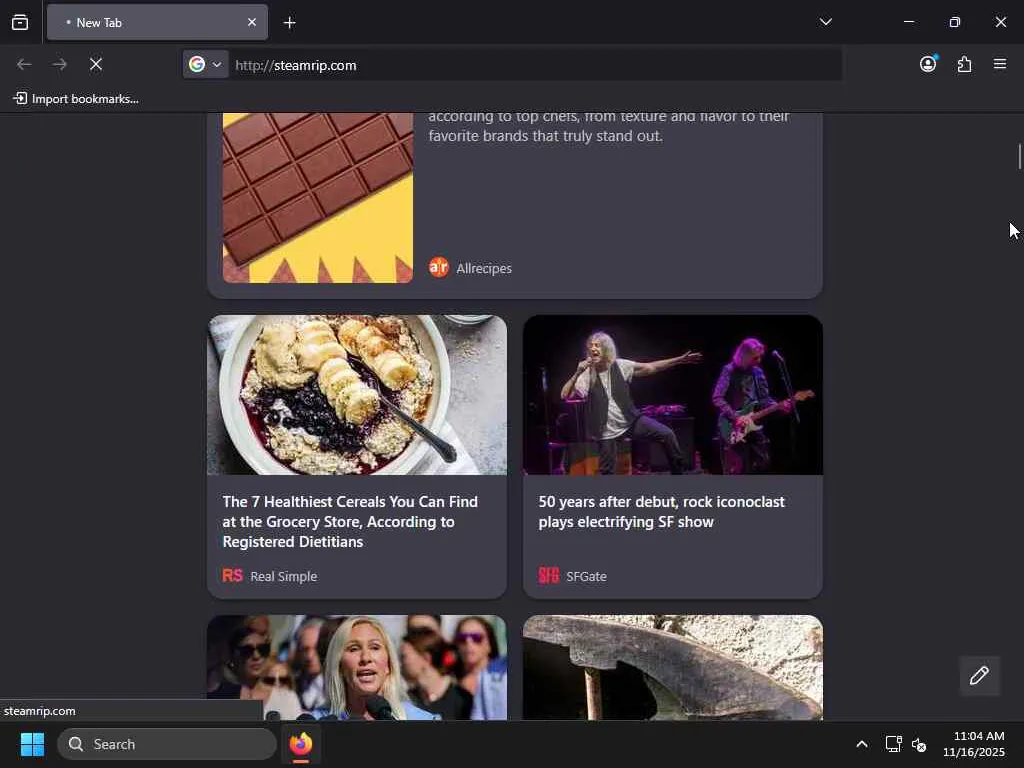Open the rock iconoclast SF show article

[661, 511]
